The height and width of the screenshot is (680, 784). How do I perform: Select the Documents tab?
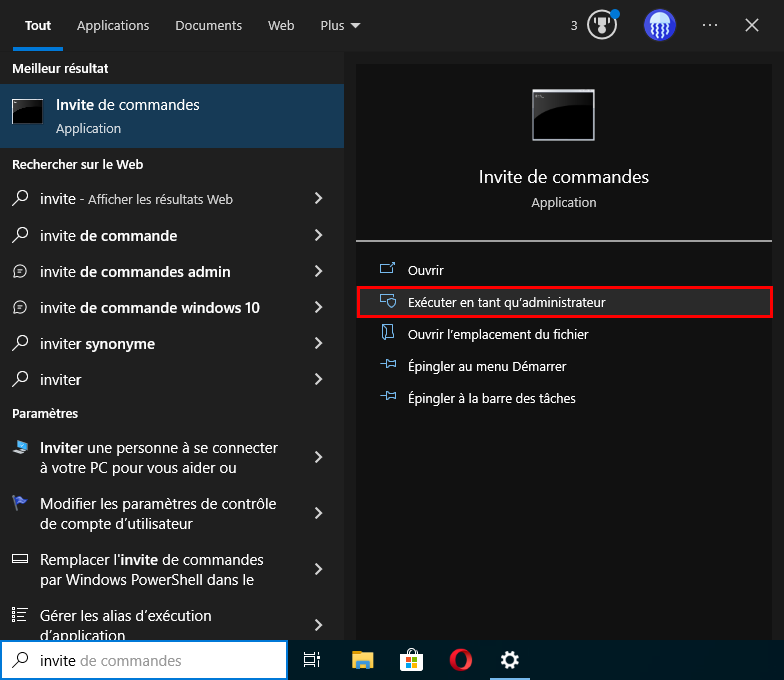coord(208,26)
